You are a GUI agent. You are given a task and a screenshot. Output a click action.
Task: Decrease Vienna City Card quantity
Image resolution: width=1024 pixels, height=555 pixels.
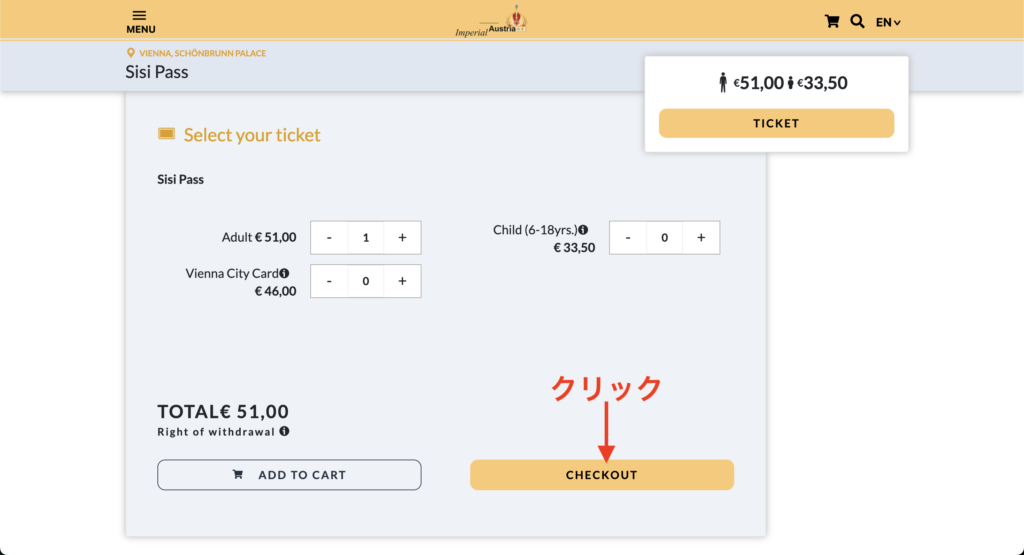[329, 281]
